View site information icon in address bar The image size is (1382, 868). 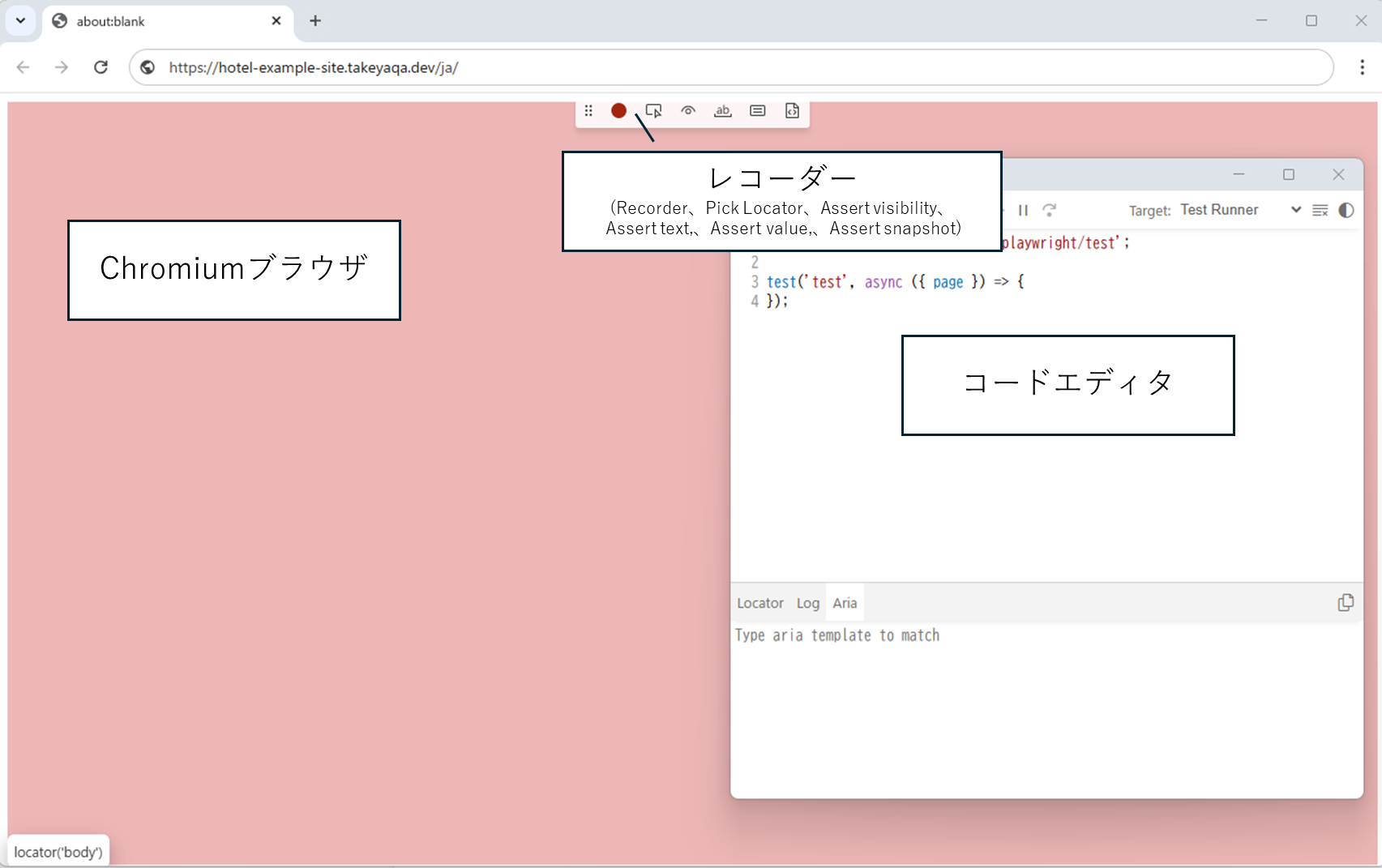(x=148, y=67)
